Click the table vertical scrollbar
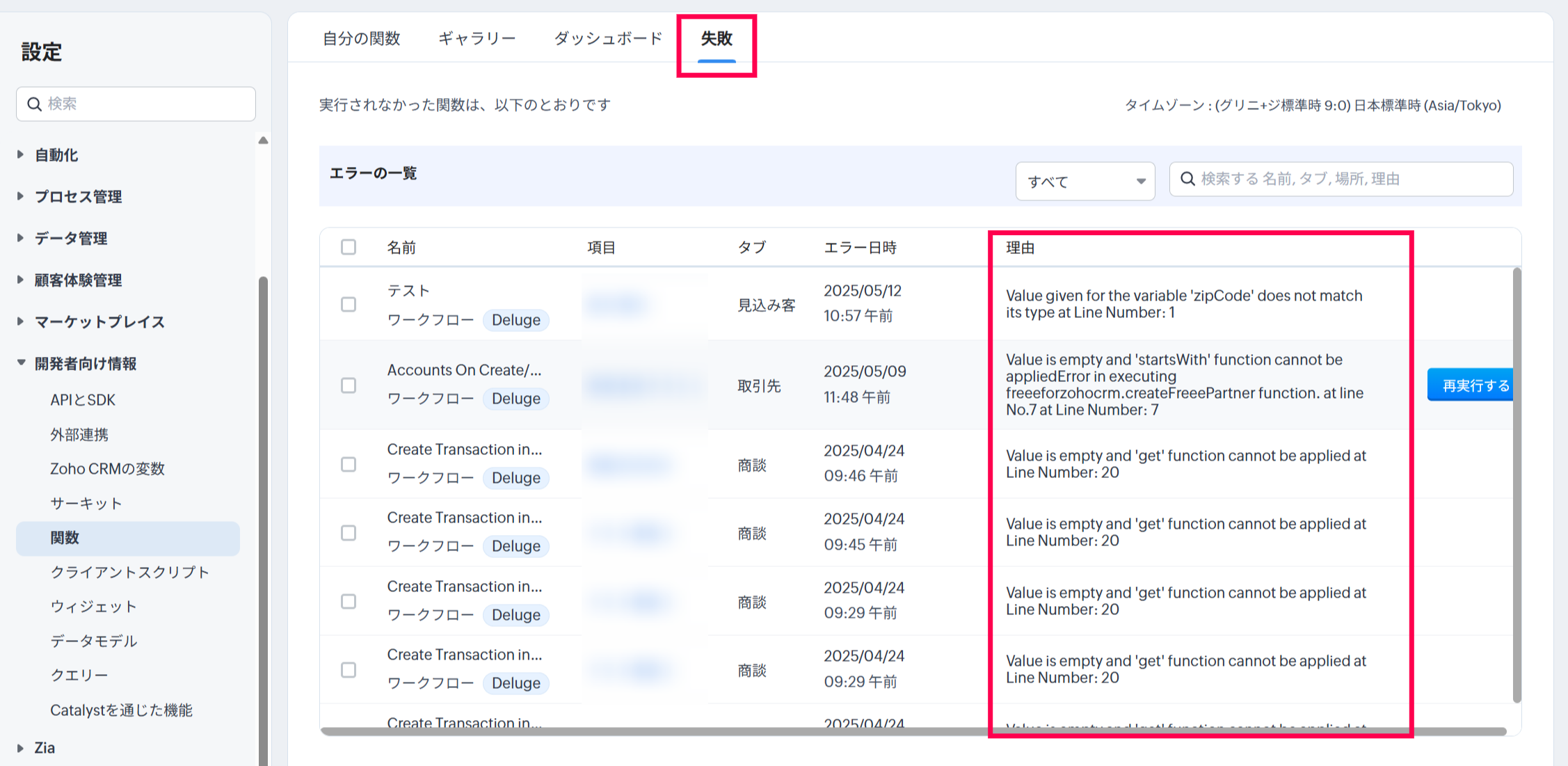This screenshot has width=1568, height=766. pos(1517,487)
